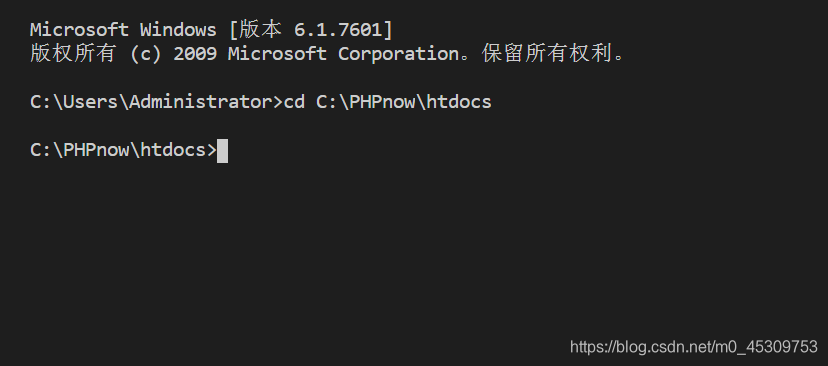Click "htdocs" at the end of the cd command
Image resolution: width=828 pixels, height=366 pixels.
coord(459,101)
